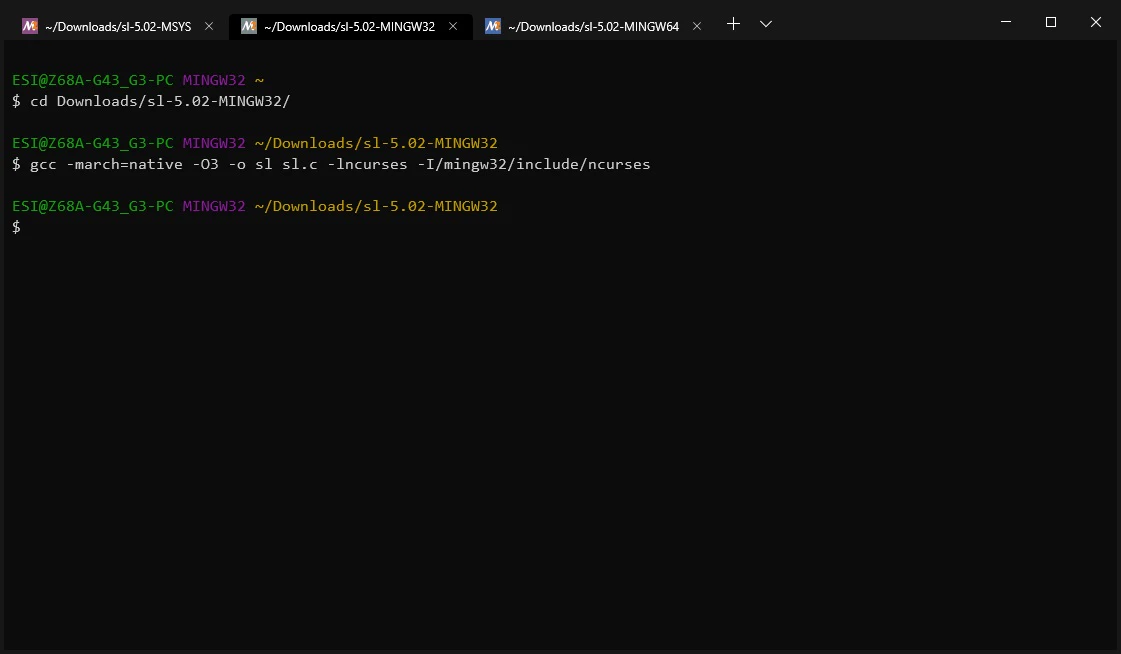Viewport: 1121px width, 654px height.
Task: Click the gcc -march=native command line
Action: click(x=331, y=164)
